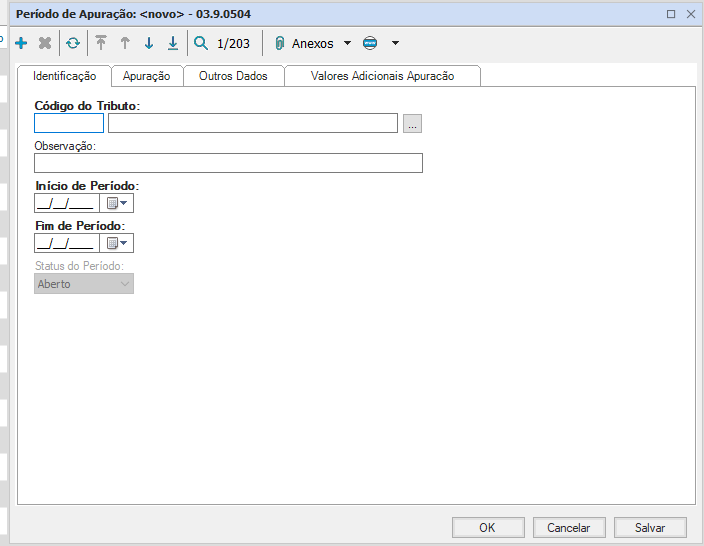
Task: Jump to last record arrow icon
Action: pos(173,44)
